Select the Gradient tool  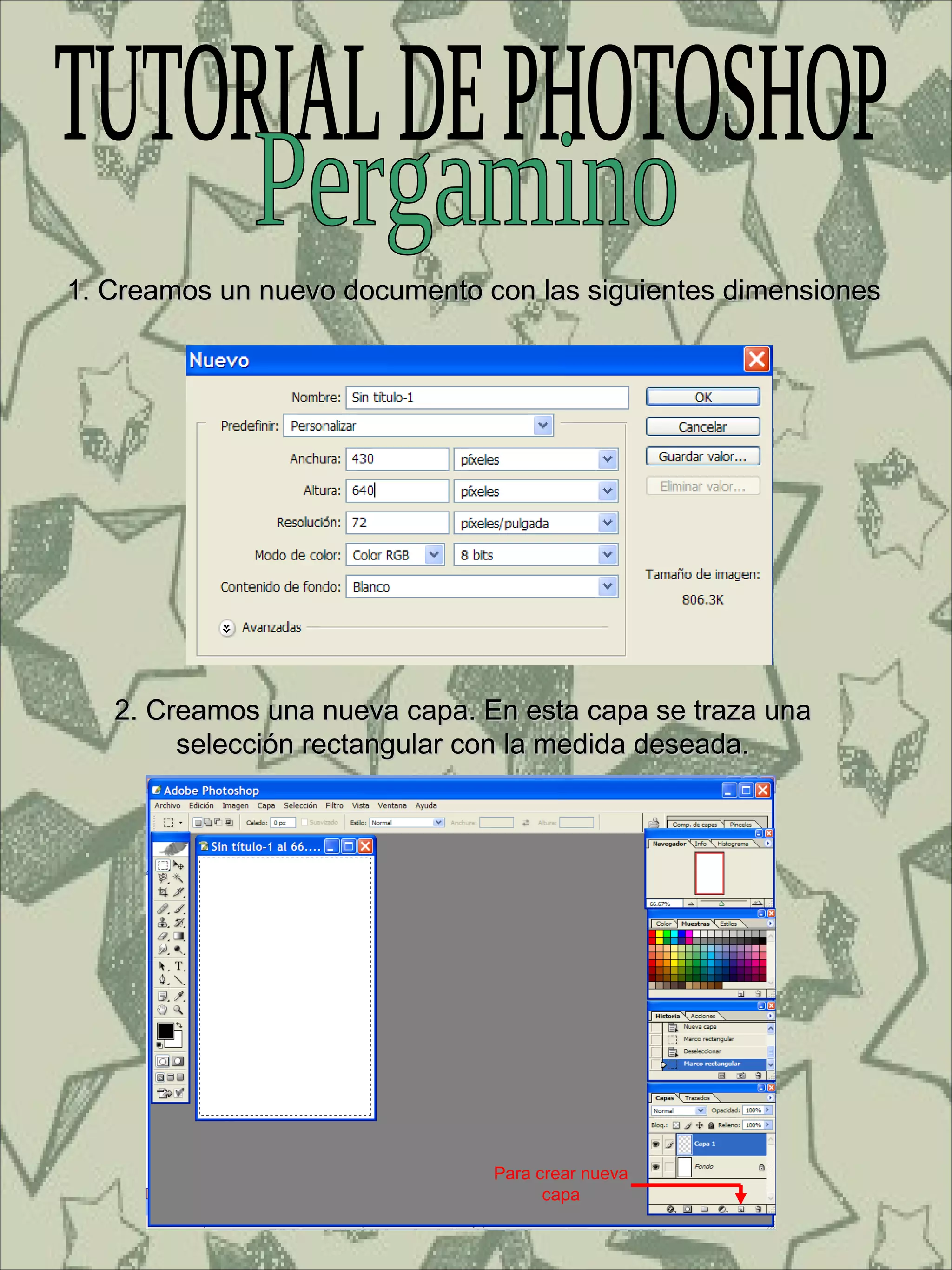point(179,937)
